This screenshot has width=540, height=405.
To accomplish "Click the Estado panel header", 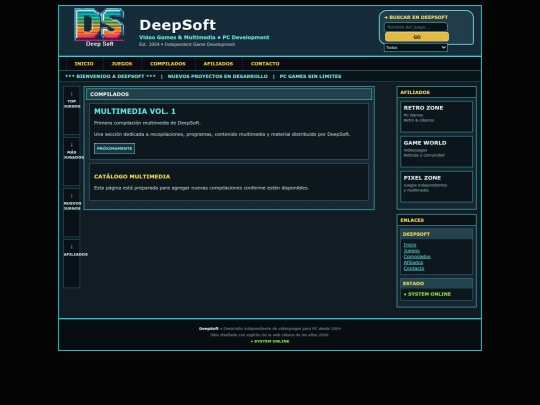I will click(436, 283).
